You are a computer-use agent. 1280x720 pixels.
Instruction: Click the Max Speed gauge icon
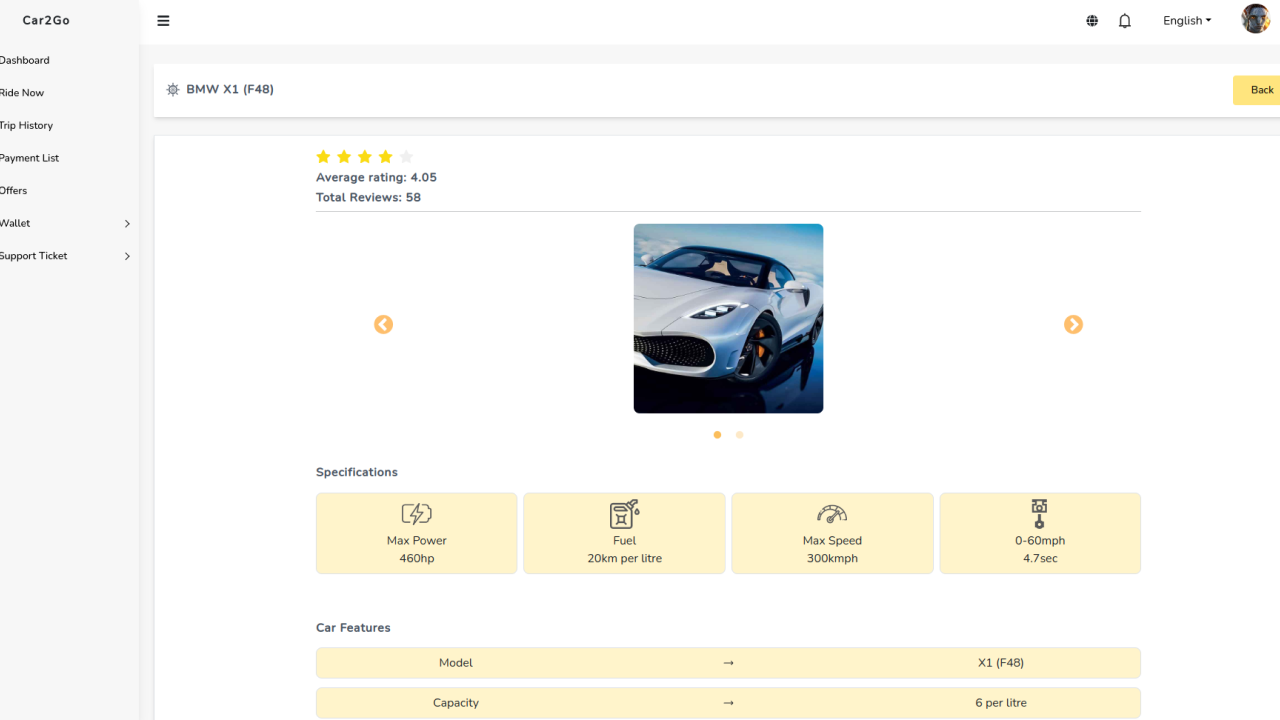pos(832,513)
